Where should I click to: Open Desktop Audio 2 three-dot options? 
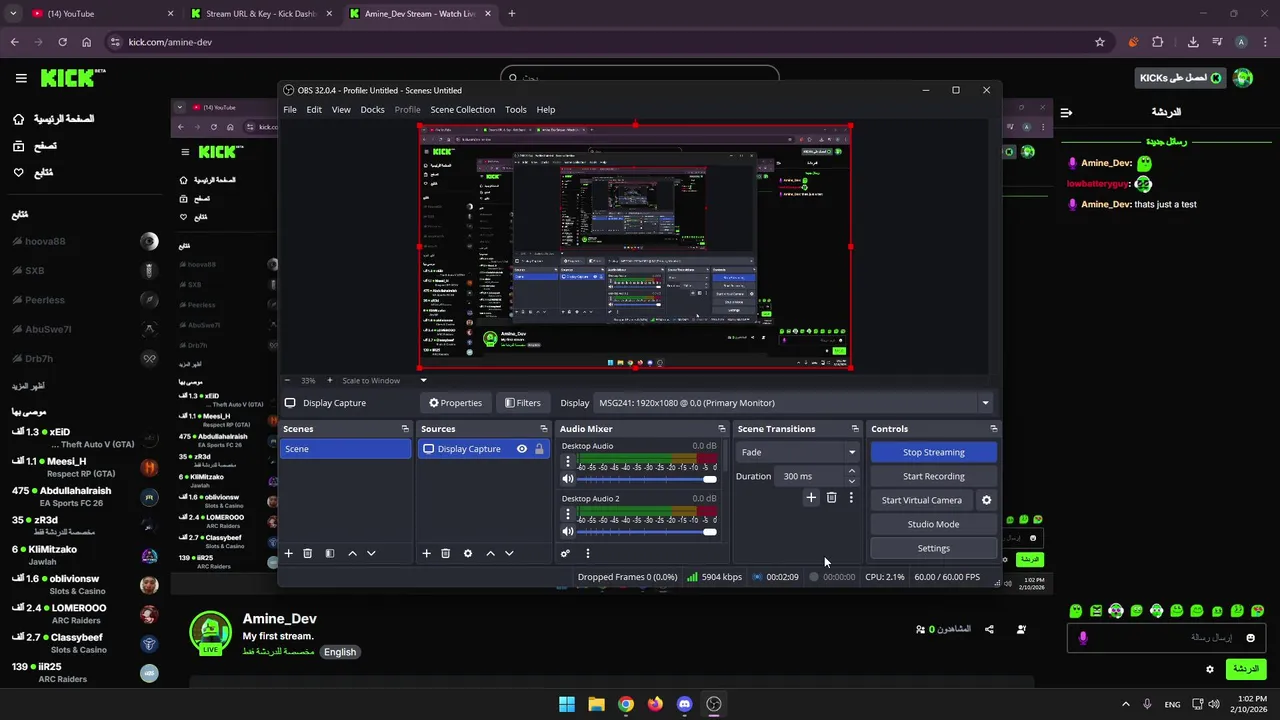(x=568, y=514)
